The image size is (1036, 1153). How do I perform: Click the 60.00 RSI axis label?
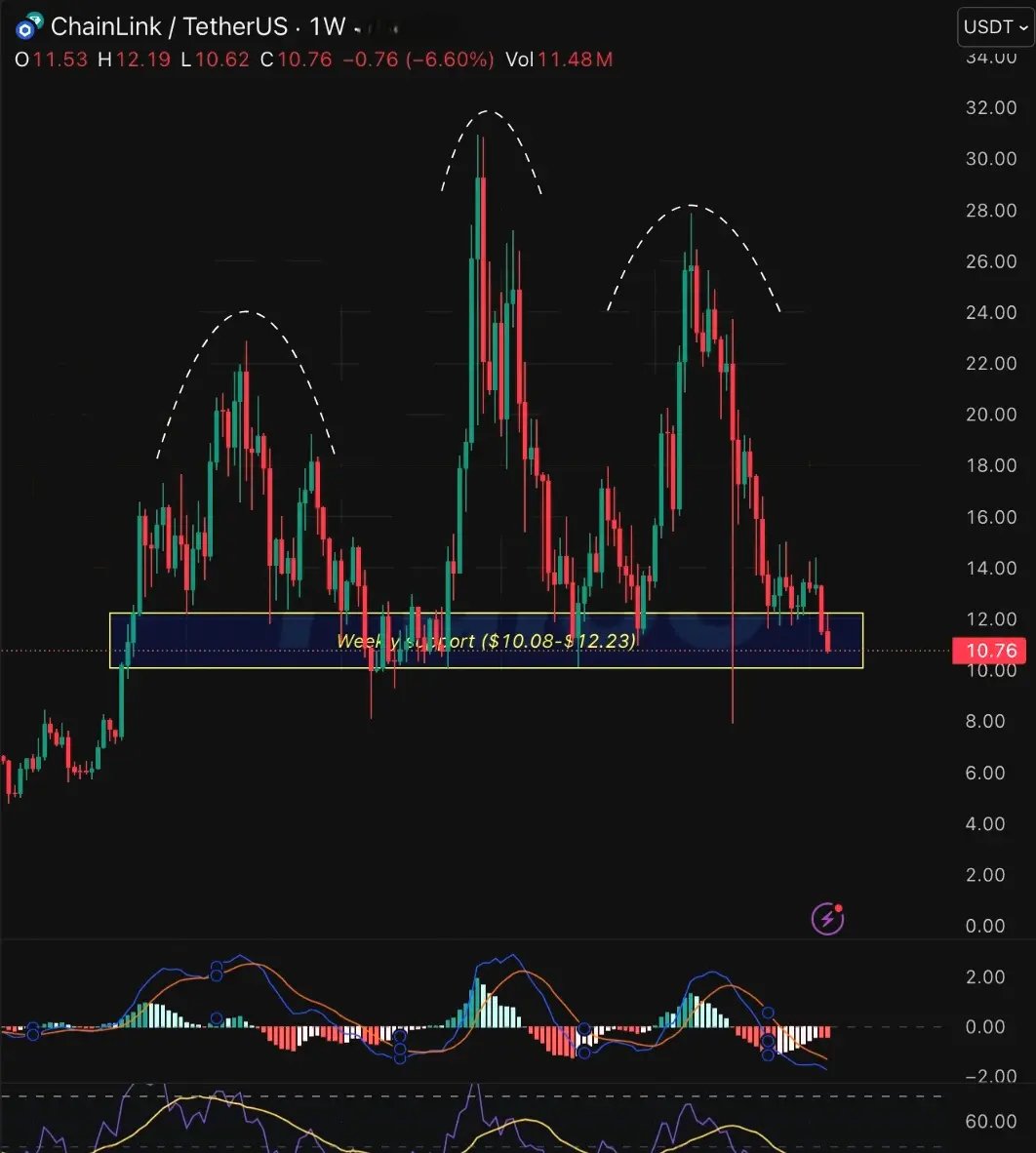pos(990,1122)
